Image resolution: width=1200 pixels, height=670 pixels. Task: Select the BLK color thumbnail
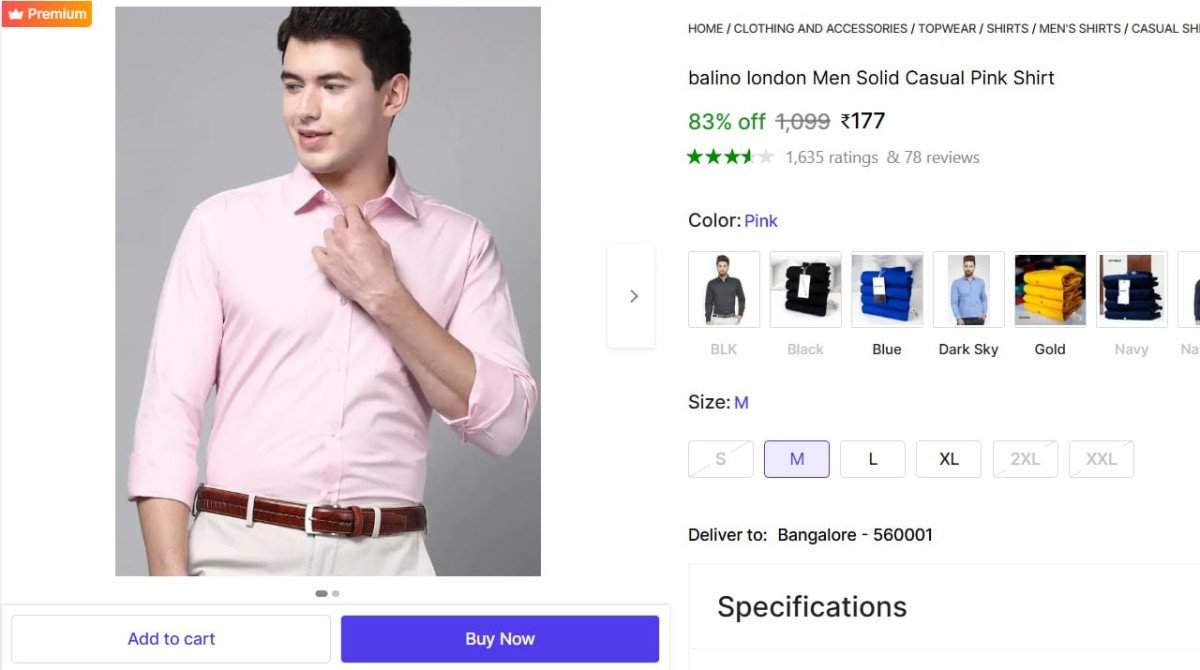pos(724,290)
